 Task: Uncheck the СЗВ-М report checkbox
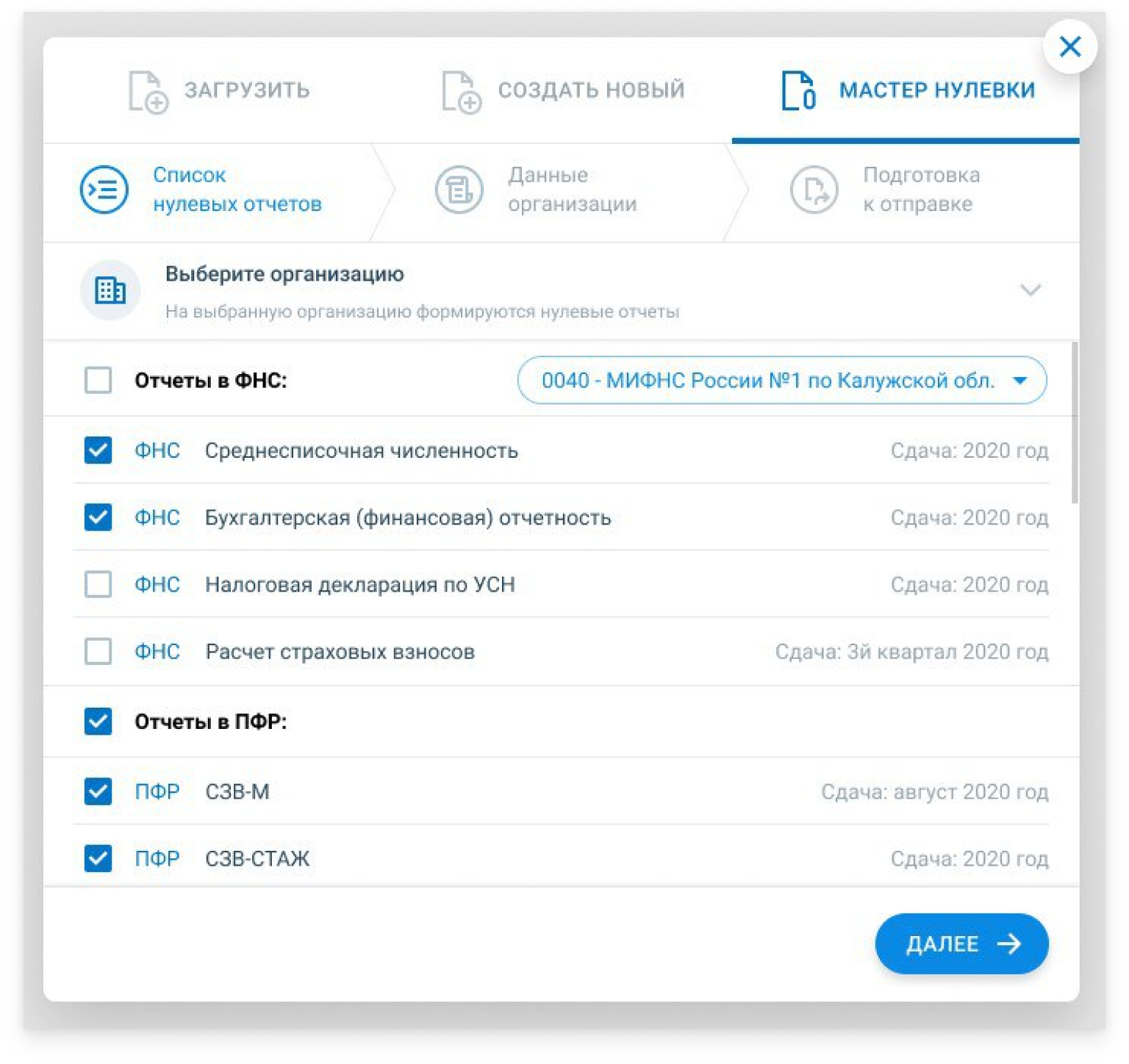pyautogui.click(x=98, y=792)
